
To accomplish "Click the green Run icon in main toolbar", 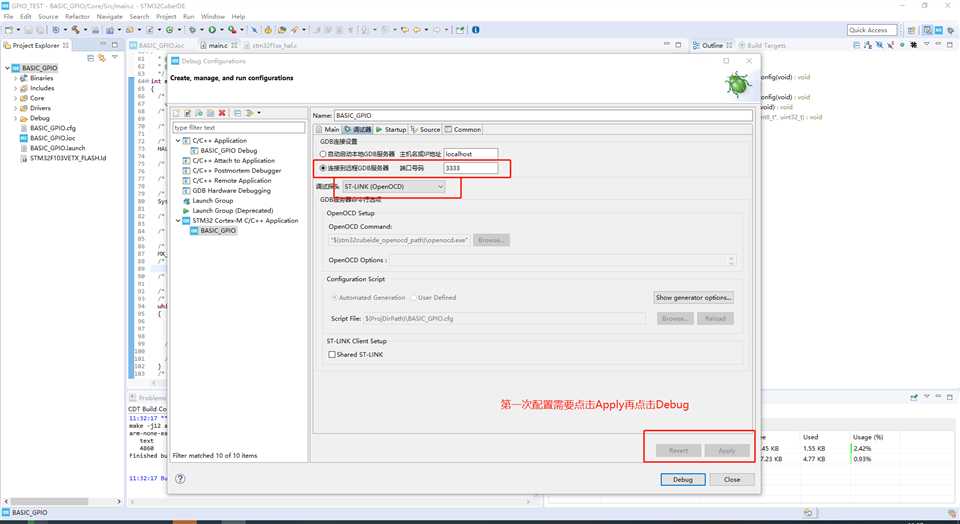I will coord(212,29).
